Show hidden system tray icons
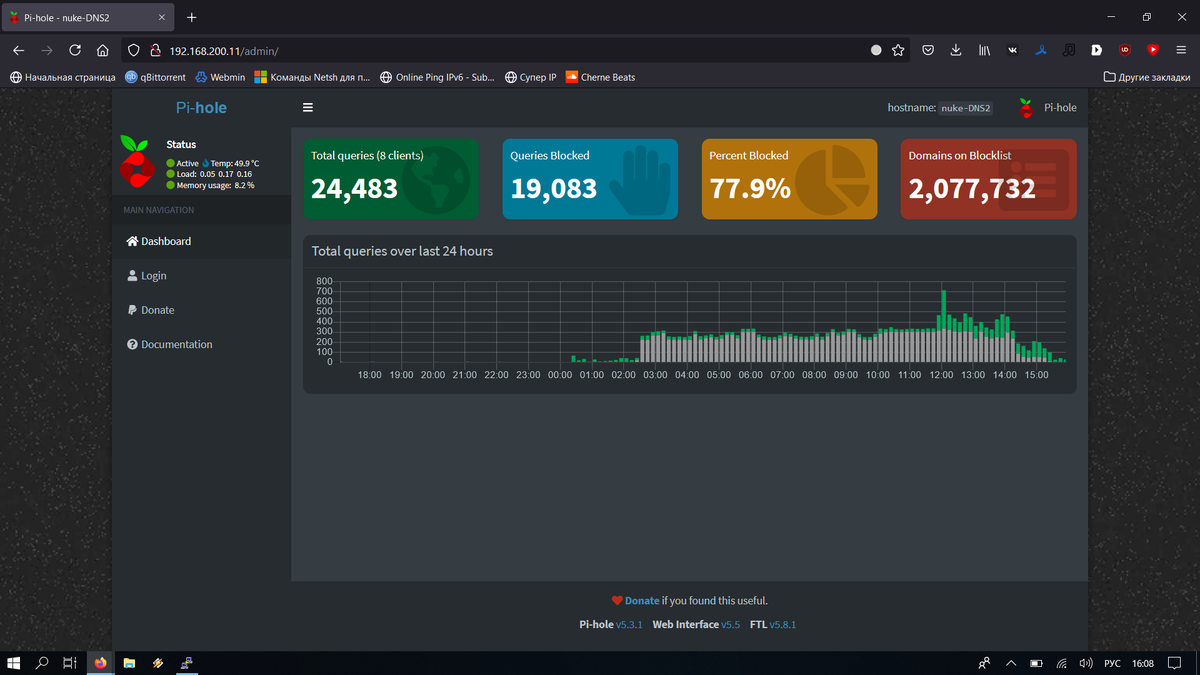This screenshot has height=675, width=1200. click(x=1010, y=662)
